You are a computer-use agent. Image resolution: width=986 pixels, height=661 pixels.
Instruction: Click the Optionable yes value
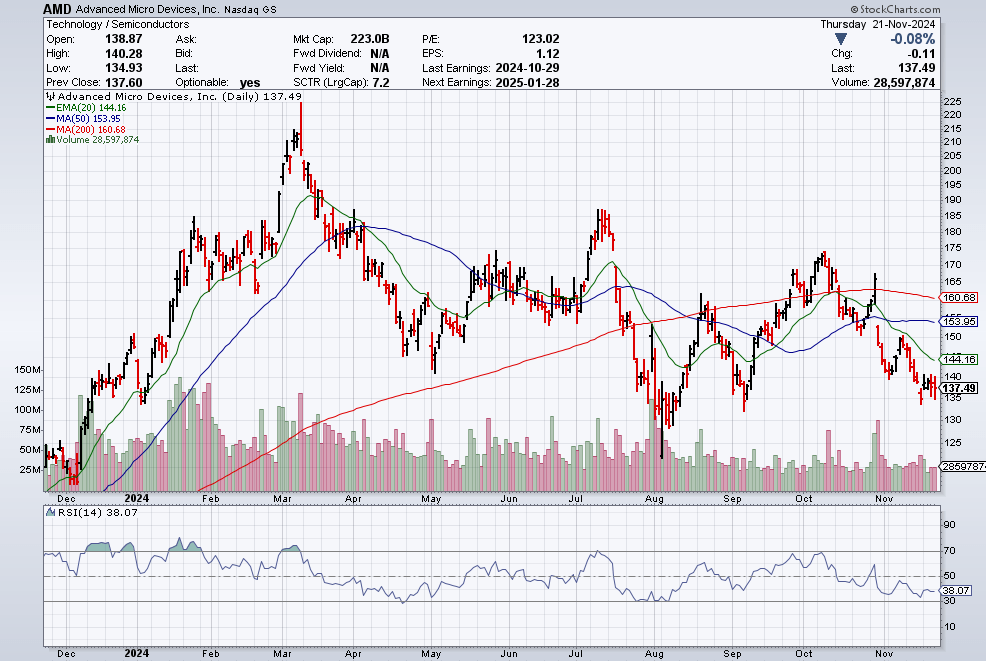[x=250, y=82]
